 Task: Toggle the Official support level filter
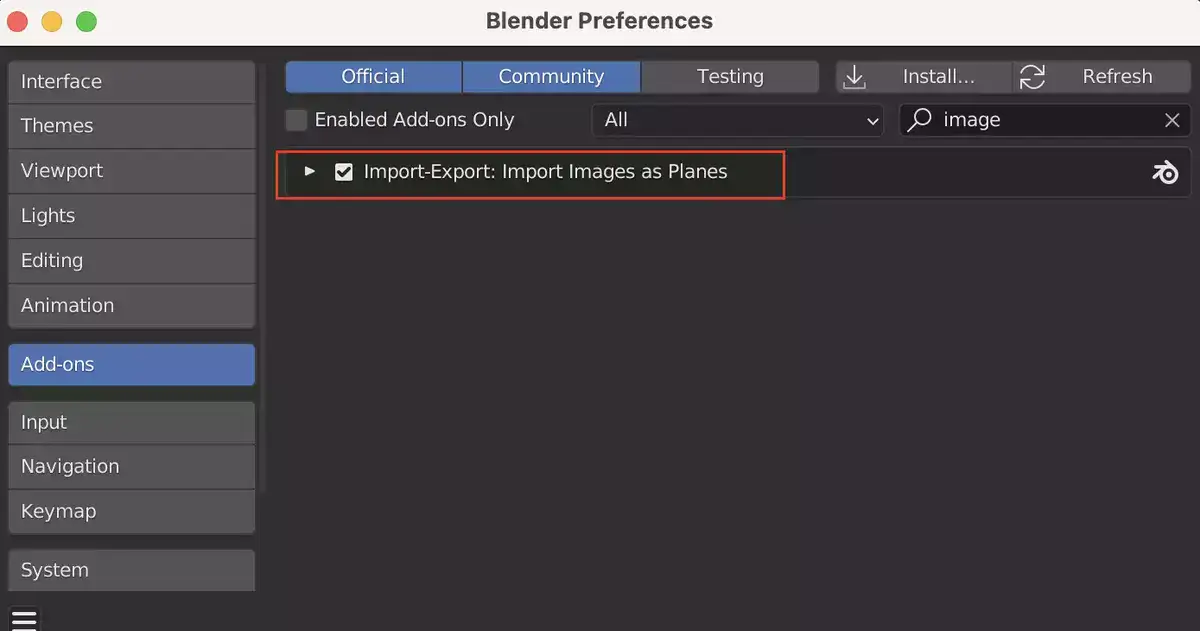click(373, 77)
